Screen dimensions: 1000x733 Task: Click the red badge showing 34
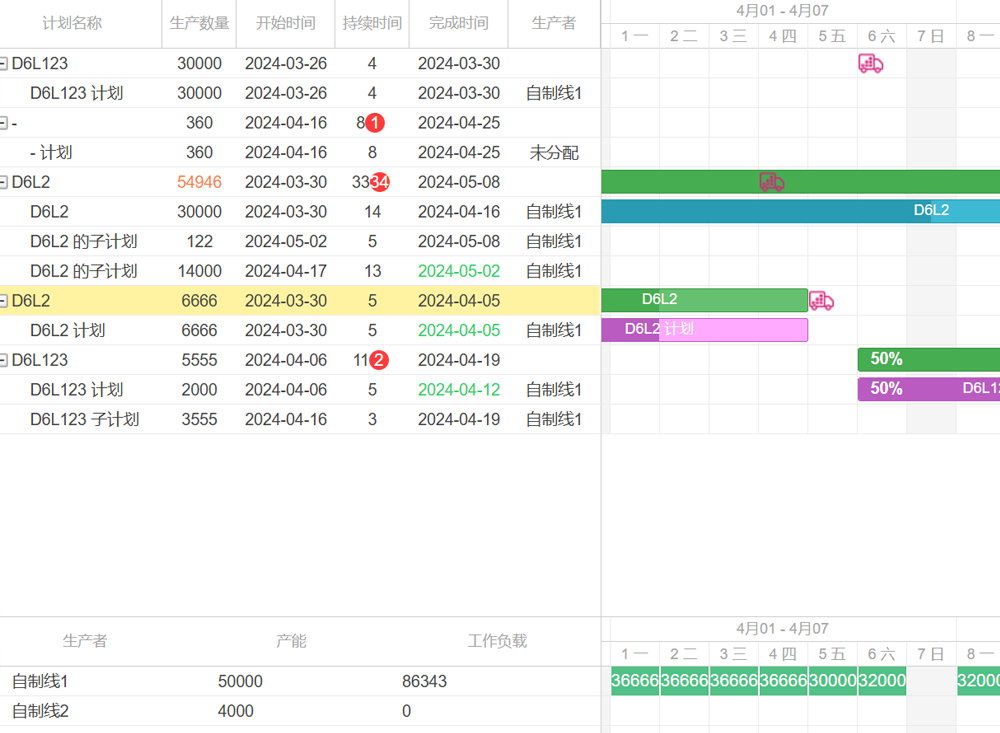click(380, 182)
